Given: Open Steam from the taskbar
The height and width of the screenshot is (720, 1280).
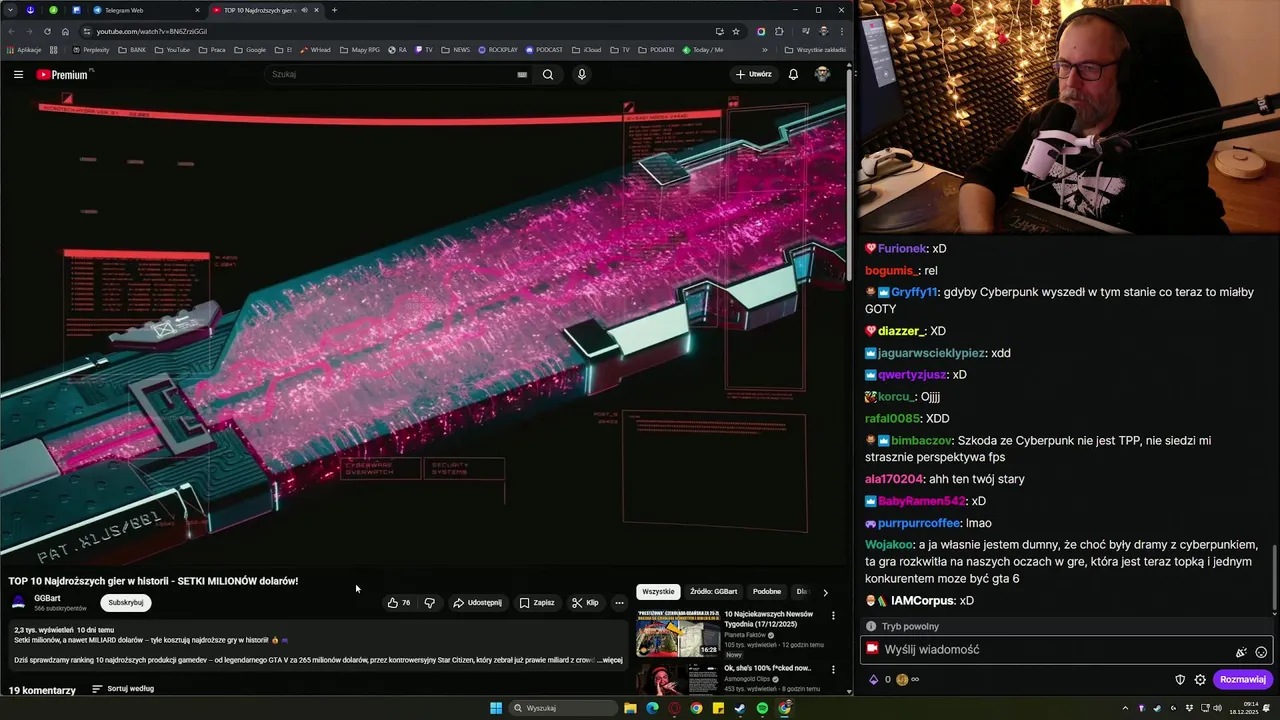Looking at the screenshot, I should point(740,708).
